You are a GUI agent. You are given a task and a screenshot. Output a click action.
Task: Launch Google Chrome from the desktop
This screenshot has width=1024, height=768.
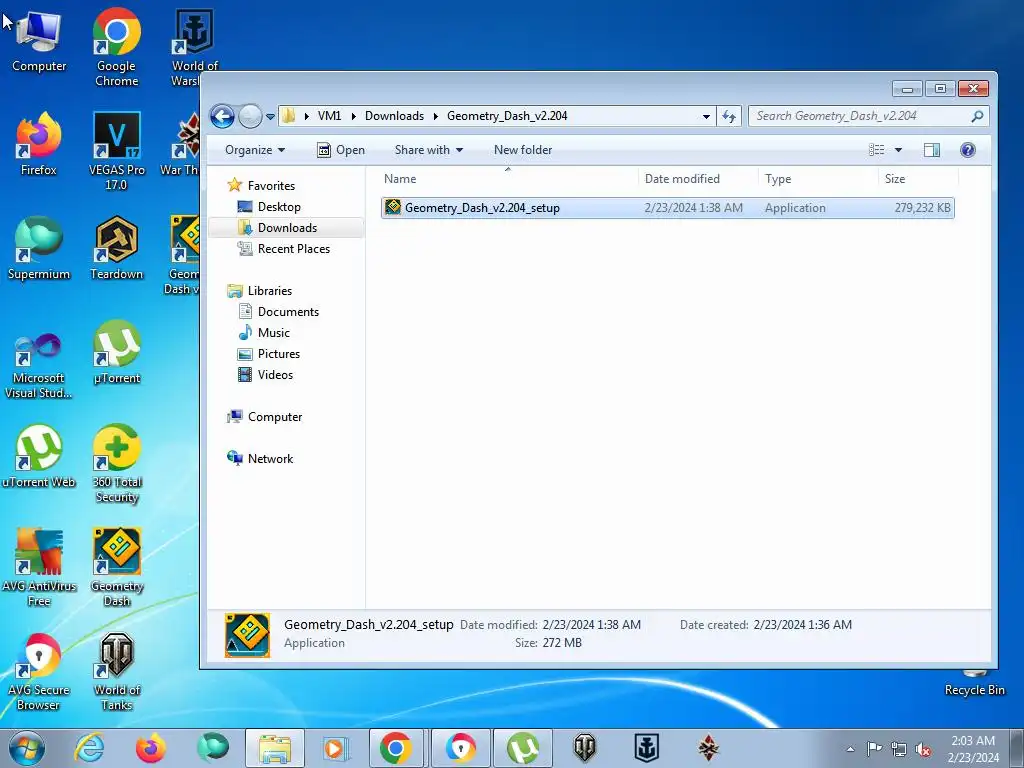(116, 48)
